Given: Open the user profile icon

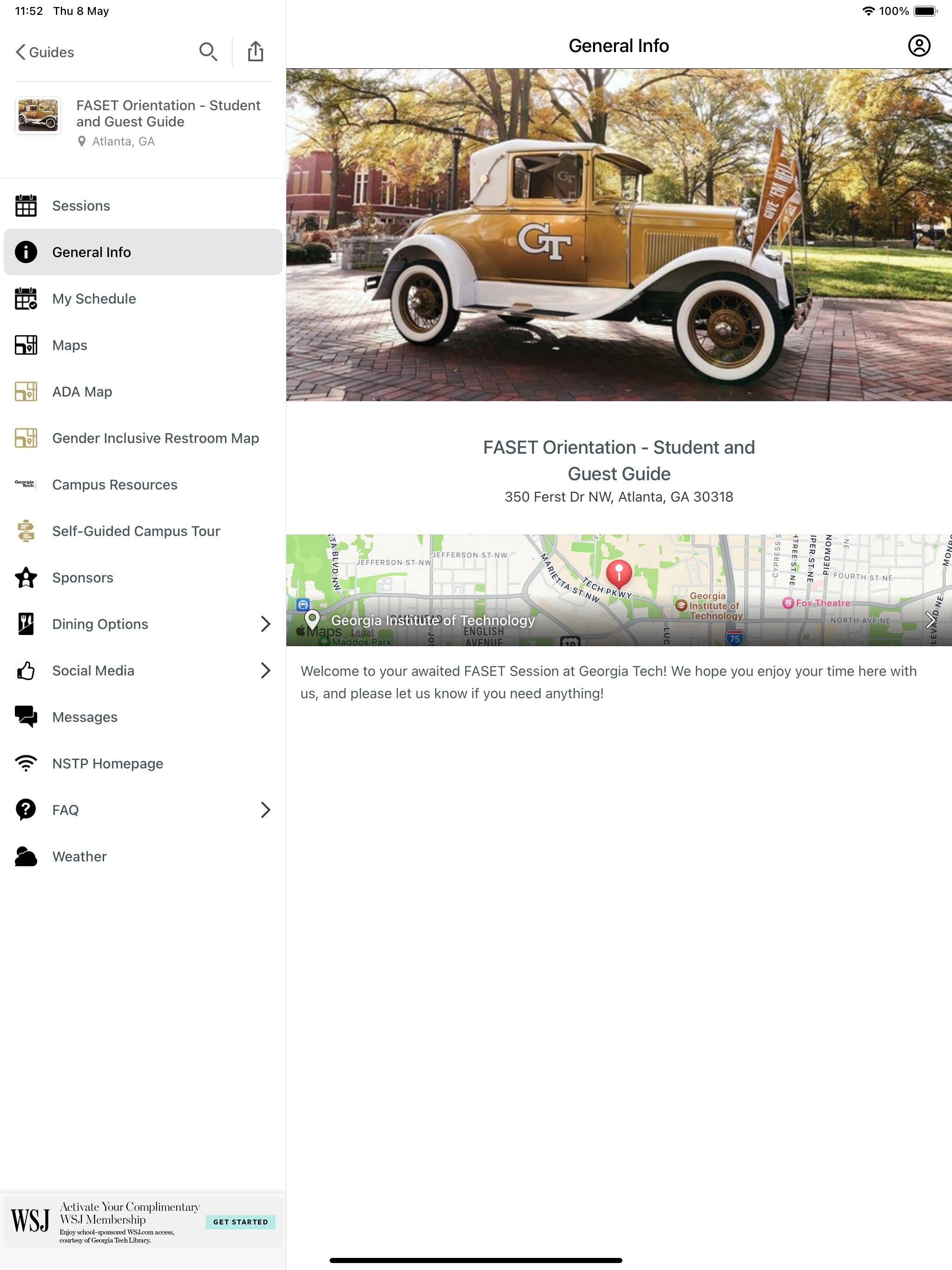Looking at the screenshot, I should click(x=919, y=46).
